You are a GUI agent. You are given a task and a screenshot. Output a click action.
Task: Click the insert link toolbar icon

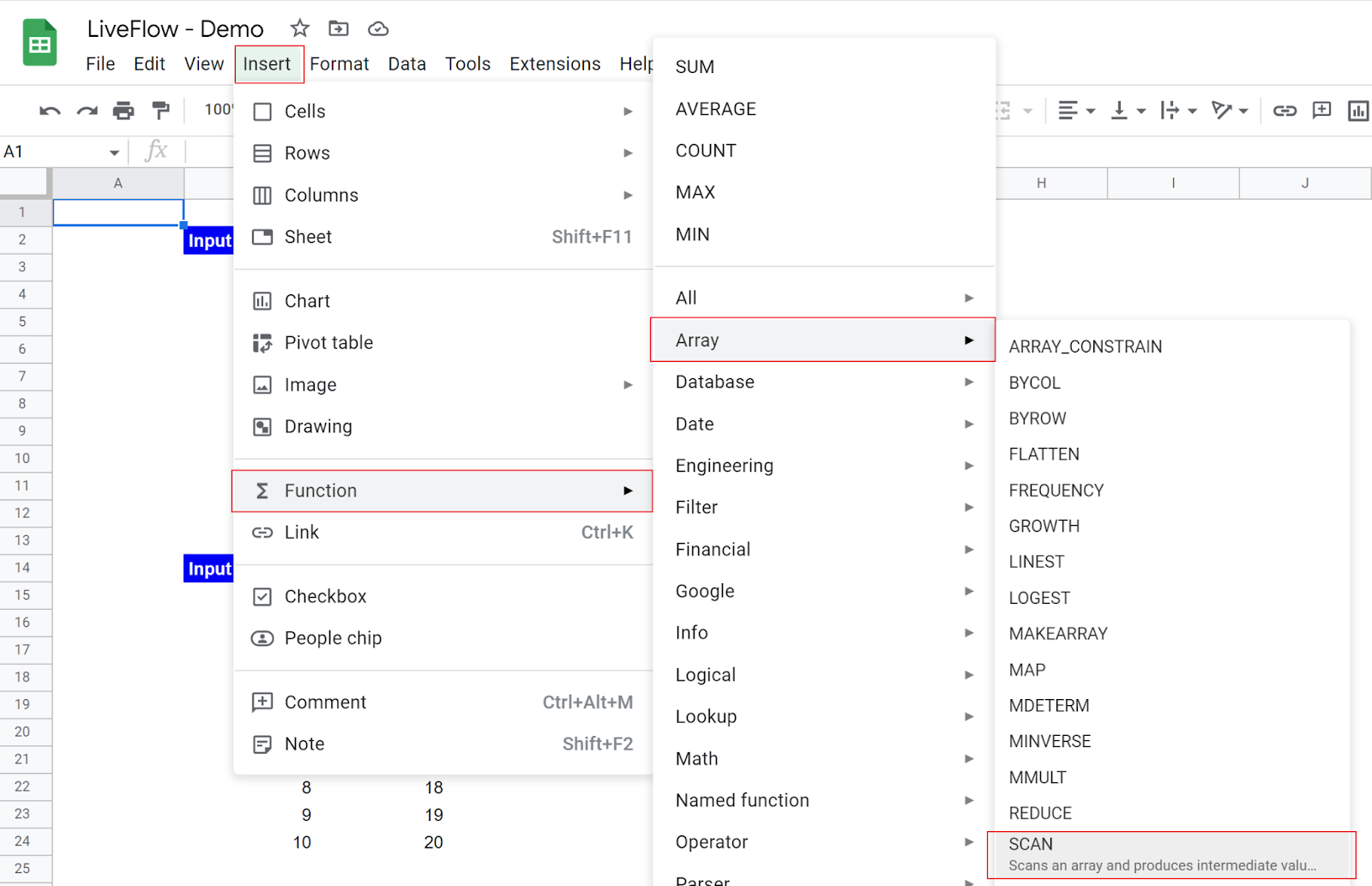point(1285,110)
